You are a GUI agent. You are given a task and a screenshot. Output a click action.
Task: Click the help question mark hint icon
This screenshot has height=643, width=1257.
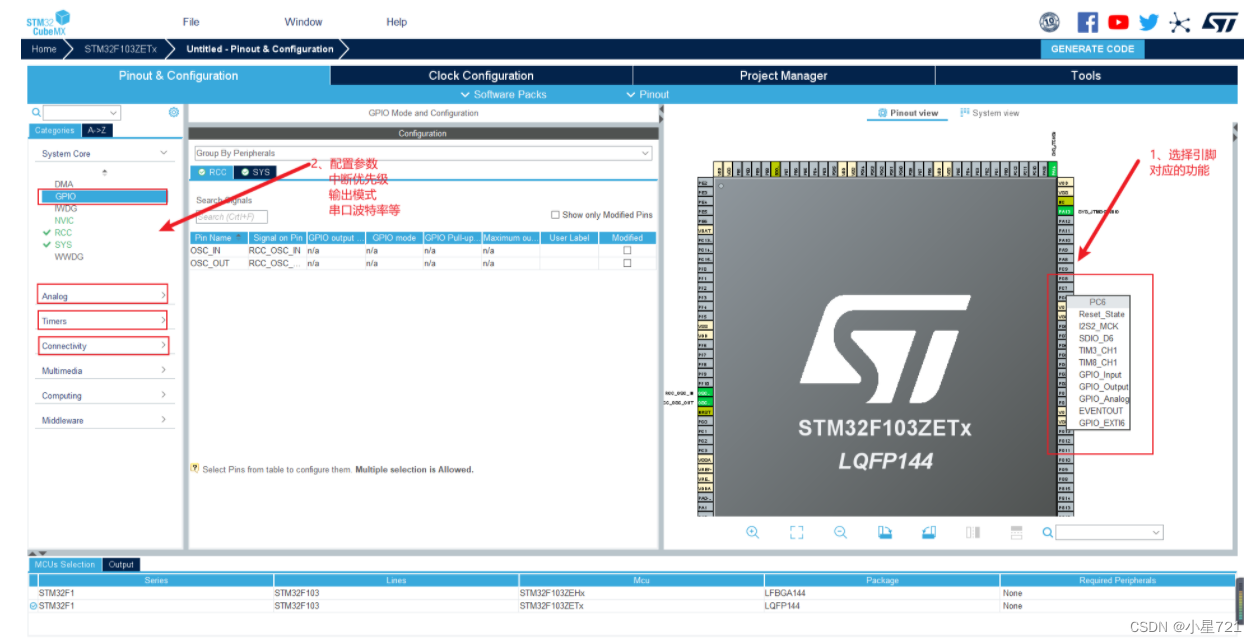(x=194, y=468)
